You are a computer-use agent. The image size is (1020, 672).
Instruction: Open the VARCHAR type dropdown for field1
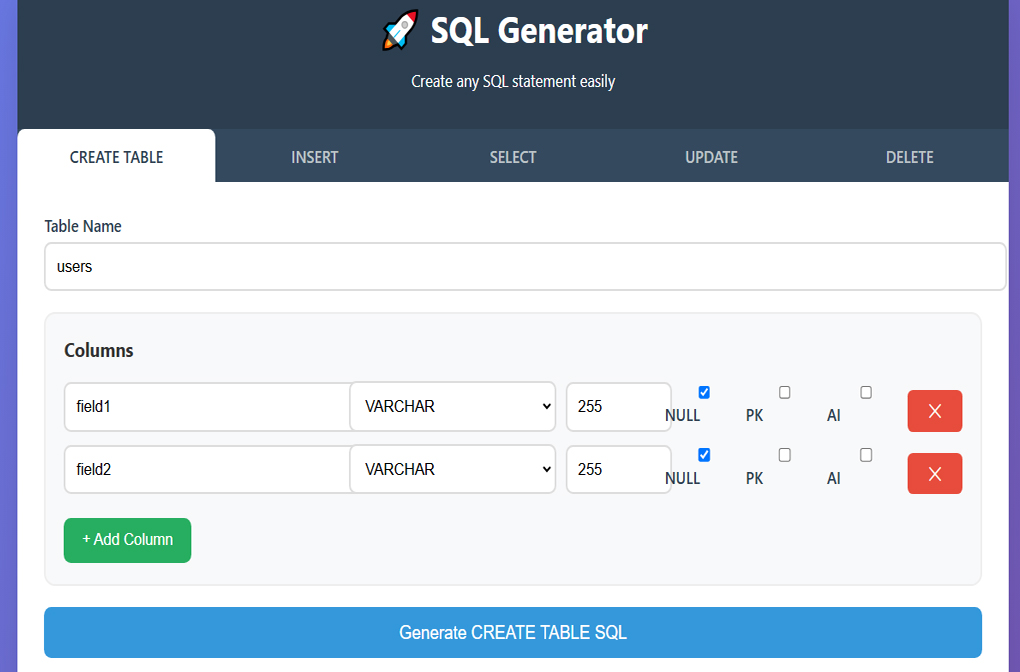(x=453, y=406)
